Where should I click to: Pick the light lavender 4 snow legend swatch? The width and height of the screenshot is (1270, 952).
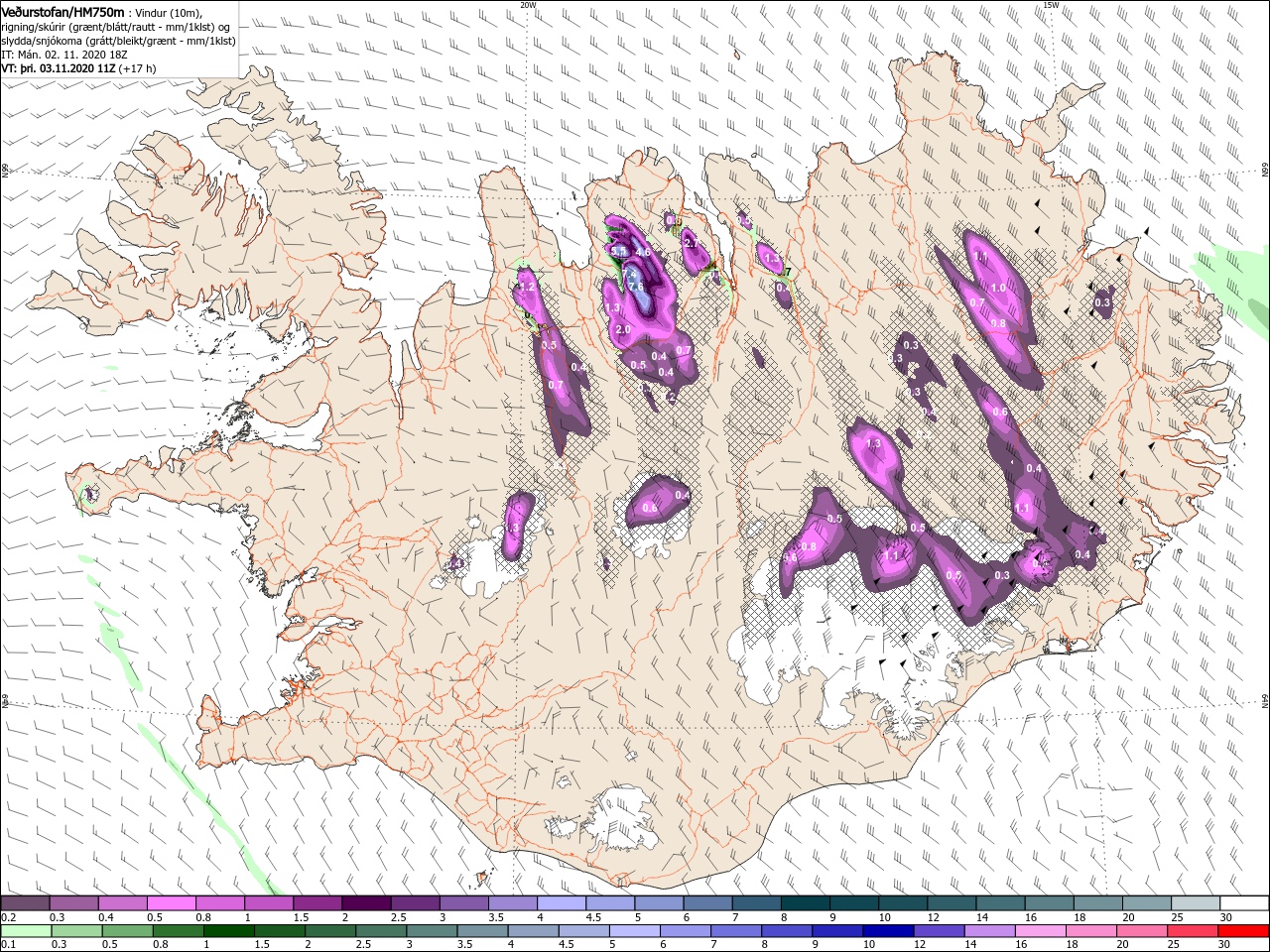(x=562, y=903)
